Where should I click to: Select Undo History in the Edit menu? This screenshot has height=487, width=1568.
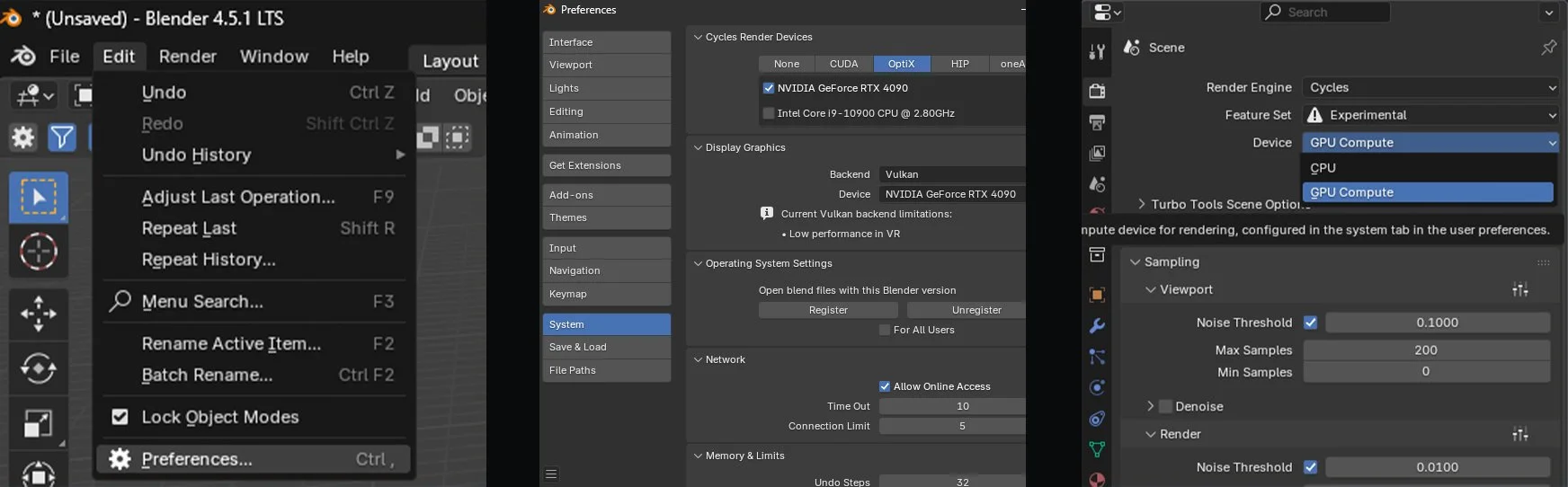tap(254, 155)
